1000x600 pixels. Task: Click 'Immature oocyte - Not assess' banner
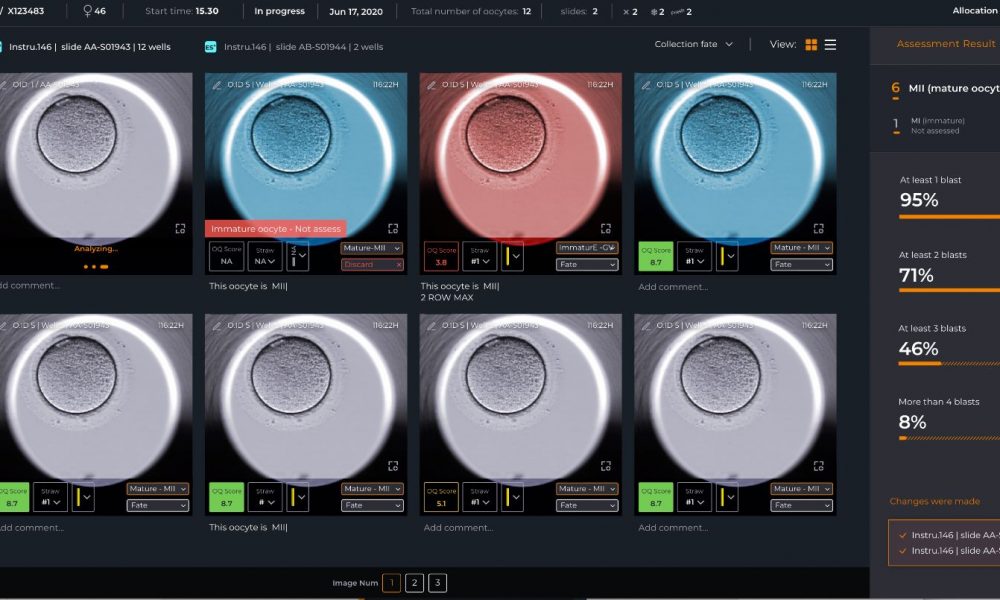[276, 228]
